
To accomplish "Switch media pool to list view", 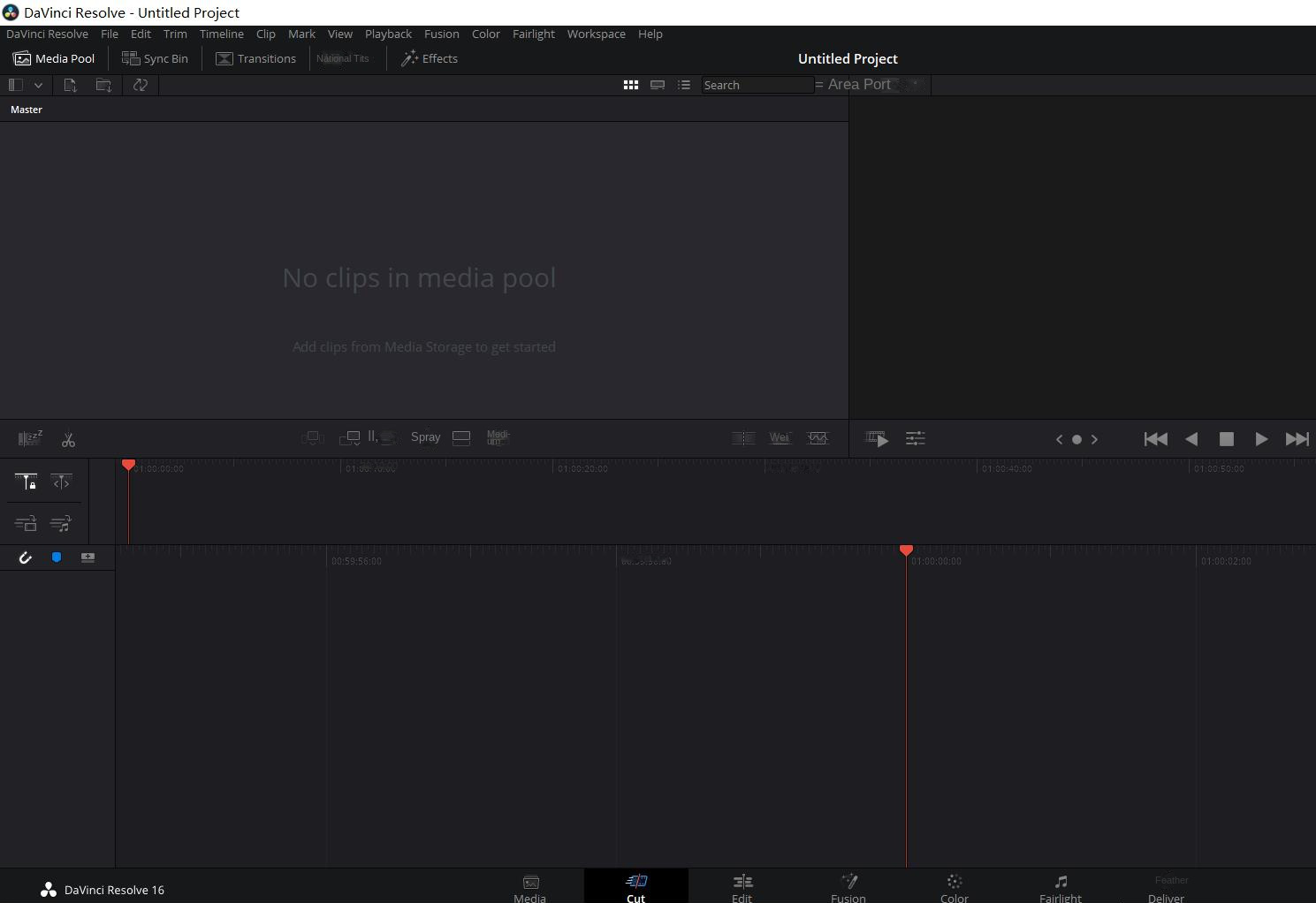I will click(x=684, y=85).
